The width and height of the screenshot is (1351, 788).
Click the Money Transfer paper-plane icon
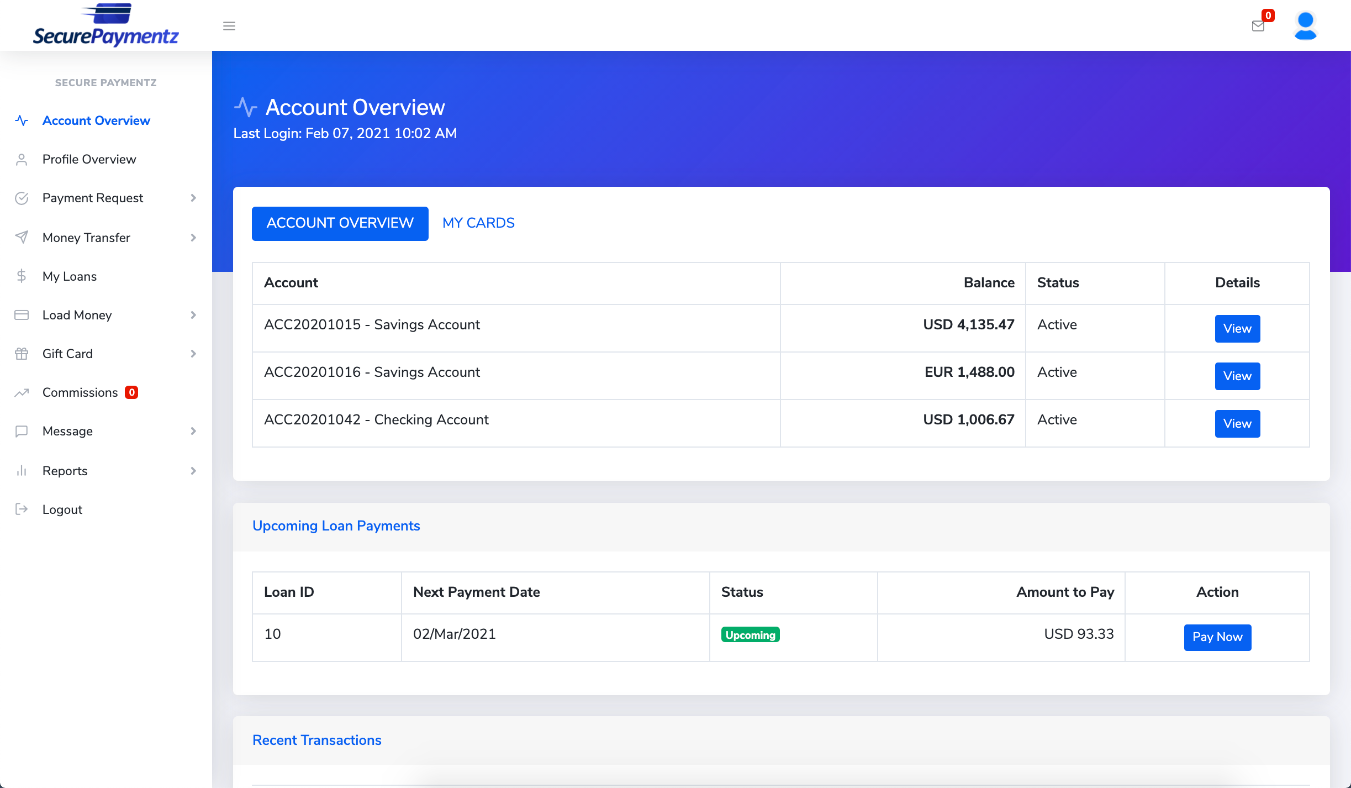click(x=21, y=237)
